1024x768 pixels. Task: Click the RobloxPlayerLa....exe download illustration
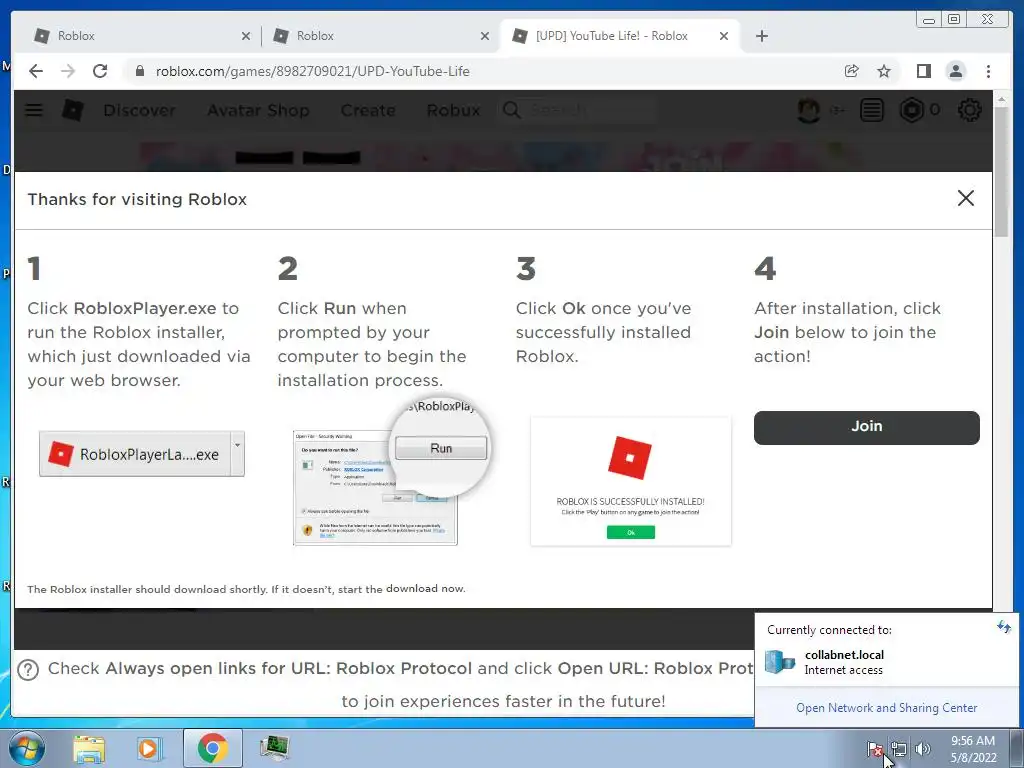(x=142, y=454)
